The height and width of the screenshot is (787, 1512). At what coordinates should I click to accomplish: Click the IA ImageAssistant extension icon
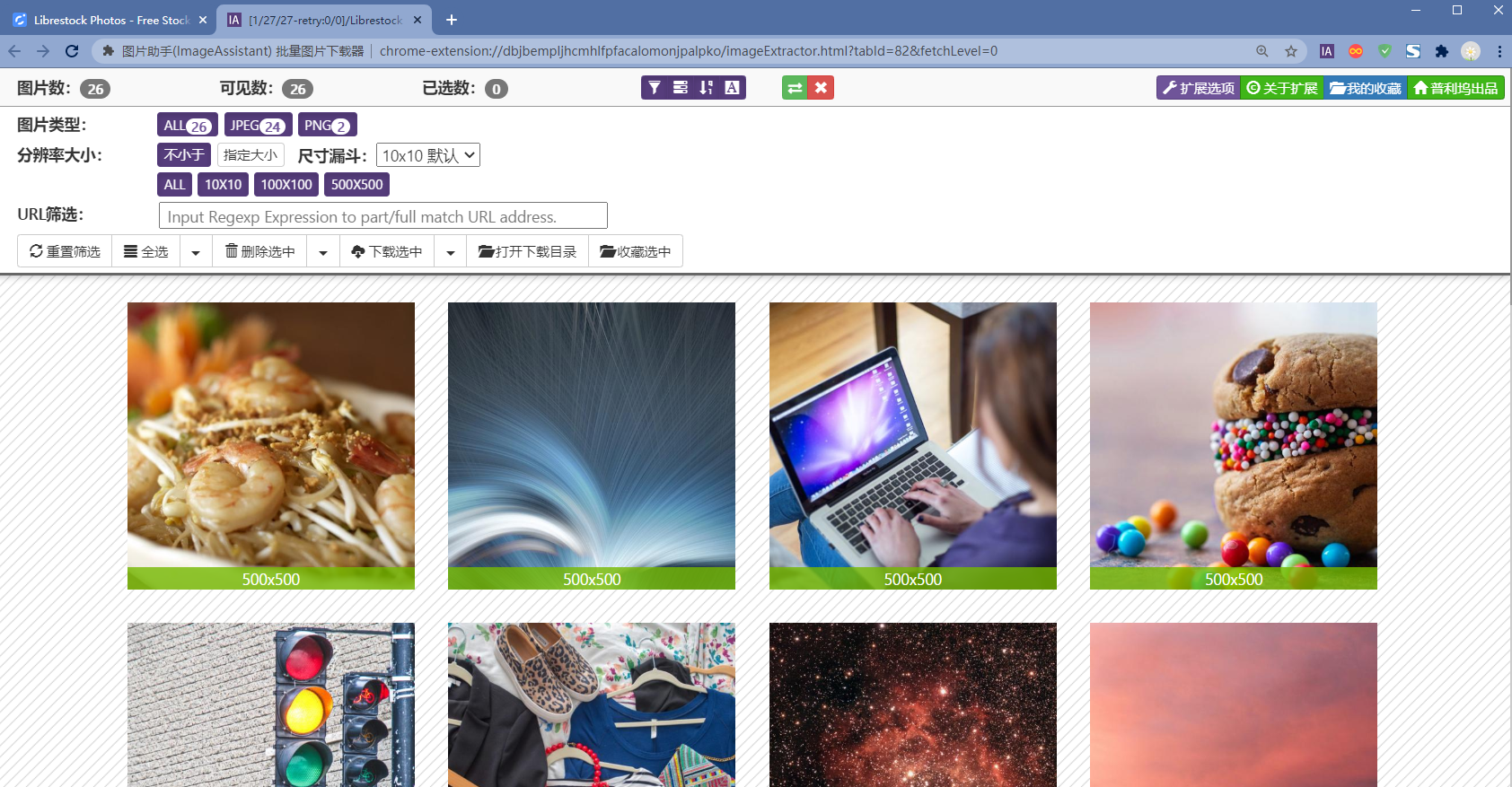pyautogui.click(x=1327, y=51)
